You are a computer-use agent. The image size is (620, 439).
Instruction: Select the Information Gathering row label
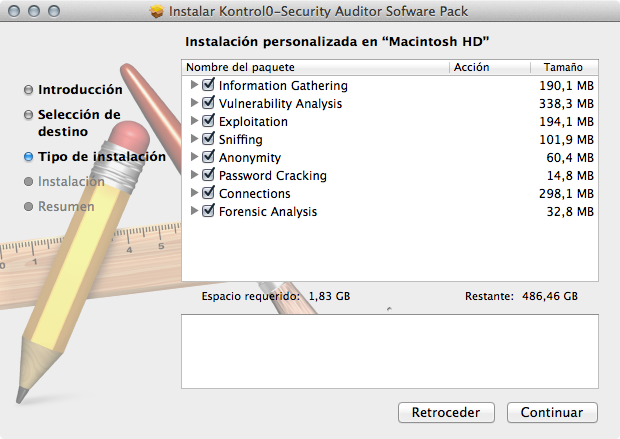pyautogui.click(x=283, y=85)
